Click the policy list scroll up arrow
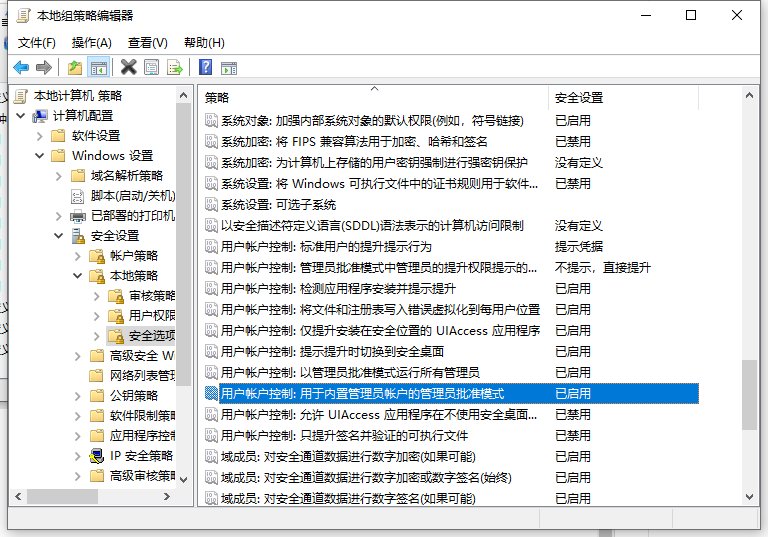The height and width of the screenshot is (537, 768). coord(749,96)
